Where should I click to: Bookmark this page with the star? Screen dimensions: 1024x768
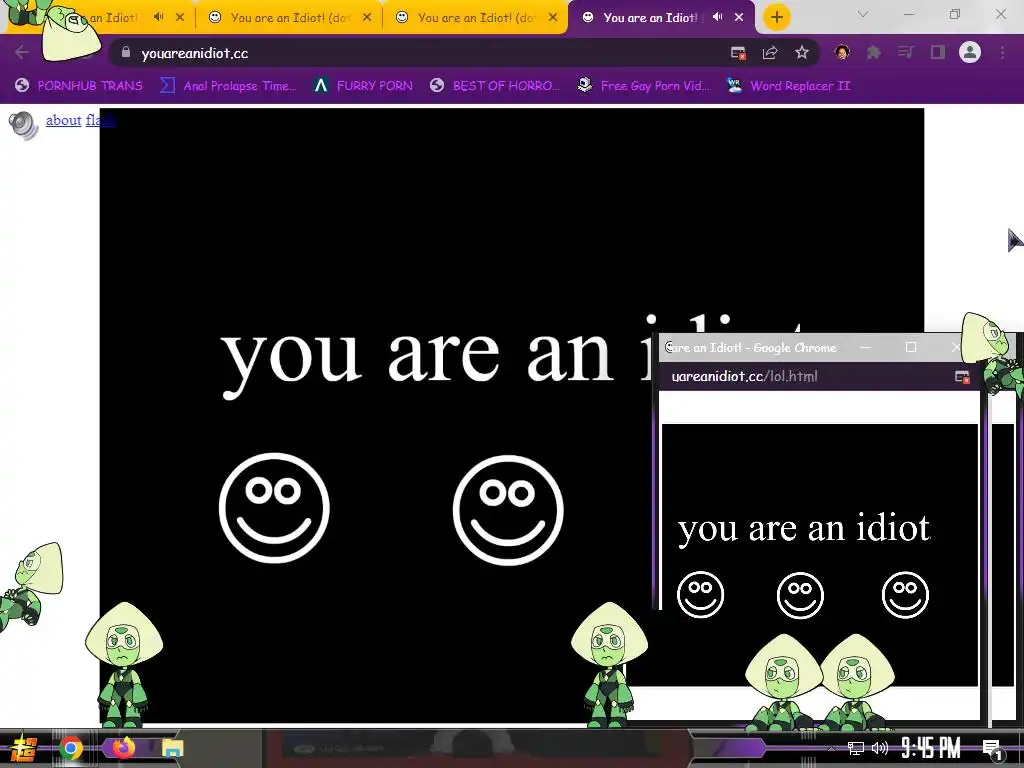click(x=802, y=52)
